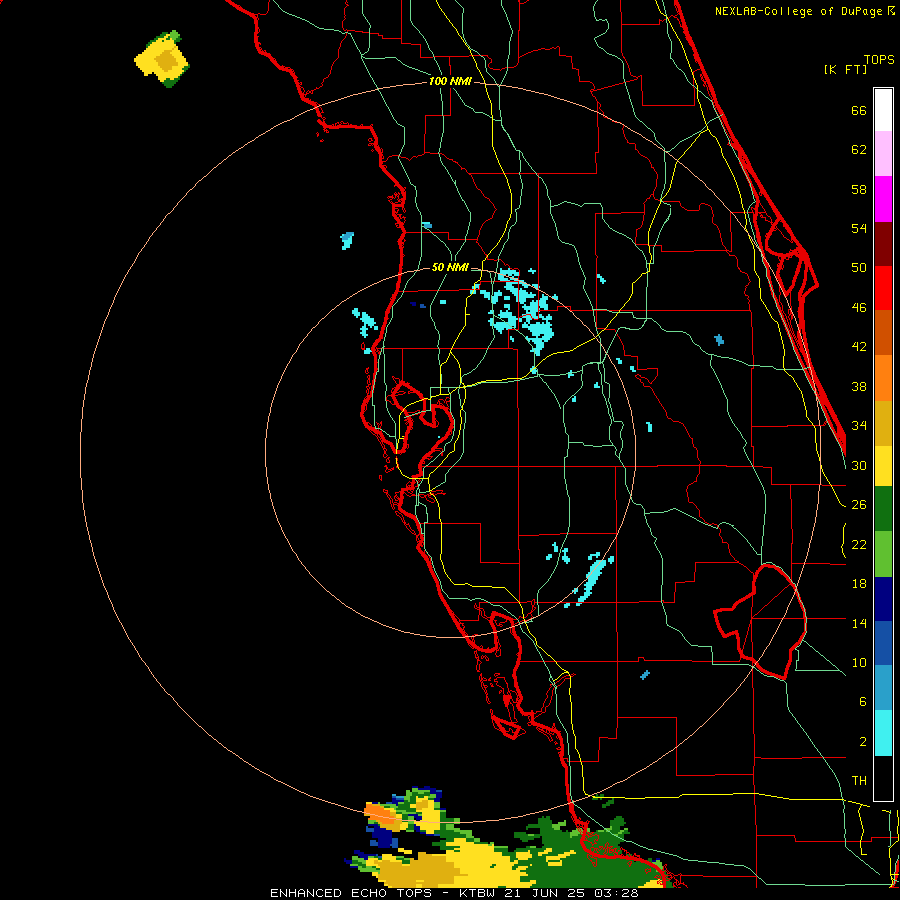Choose the medium blue swatch beside 14
Screen dimensions: 900x900
(x=883, y=643)
